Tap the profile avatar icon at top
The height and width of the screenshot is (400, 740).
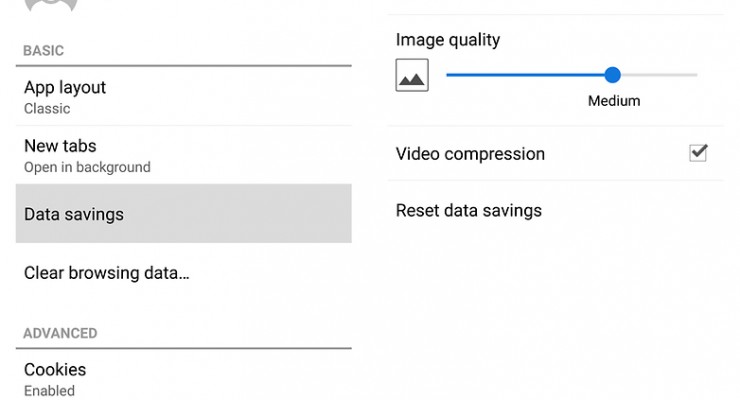click(50, 6)
